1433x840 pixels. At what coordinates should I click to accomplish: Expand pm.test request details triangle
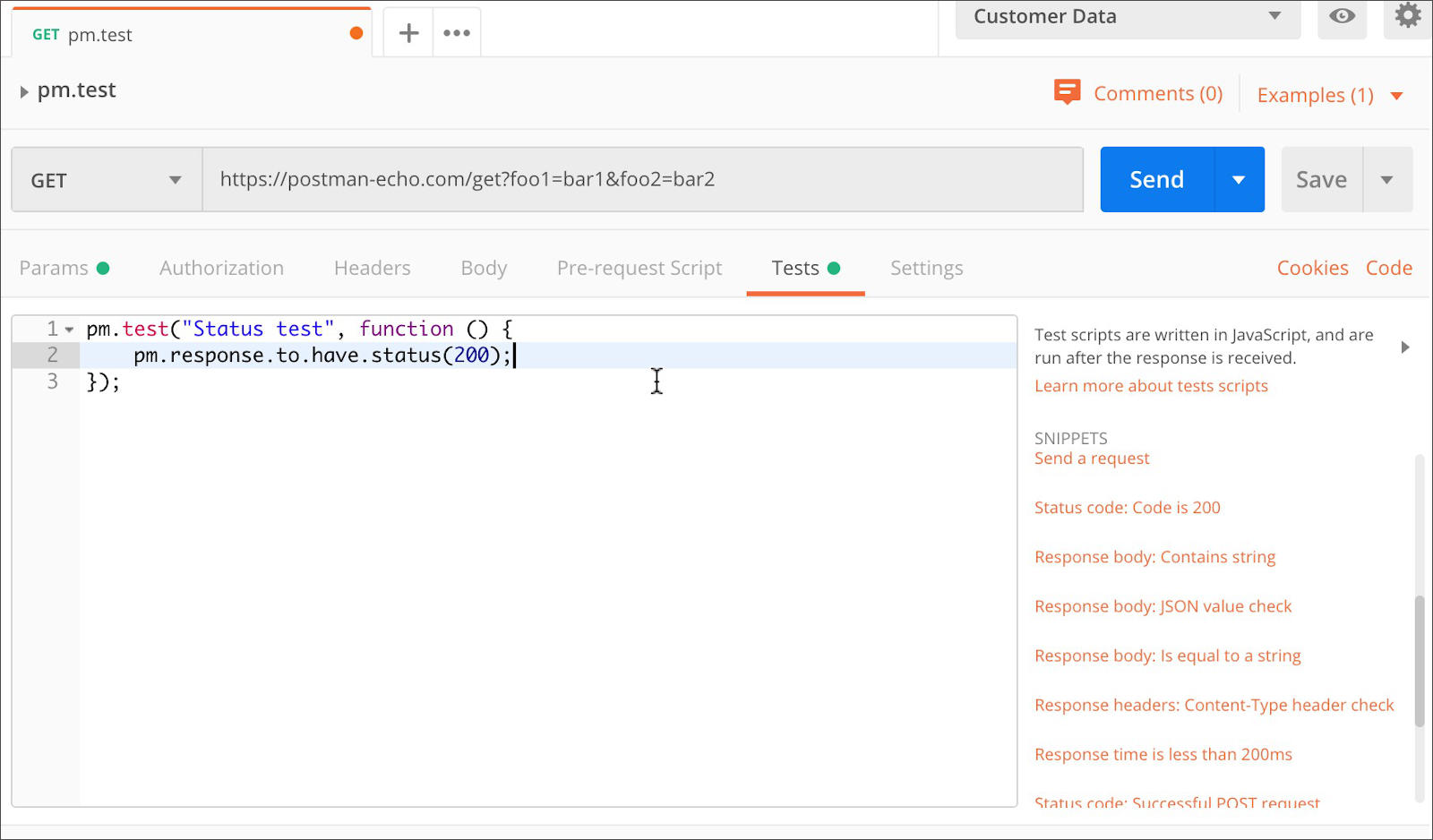22,90
